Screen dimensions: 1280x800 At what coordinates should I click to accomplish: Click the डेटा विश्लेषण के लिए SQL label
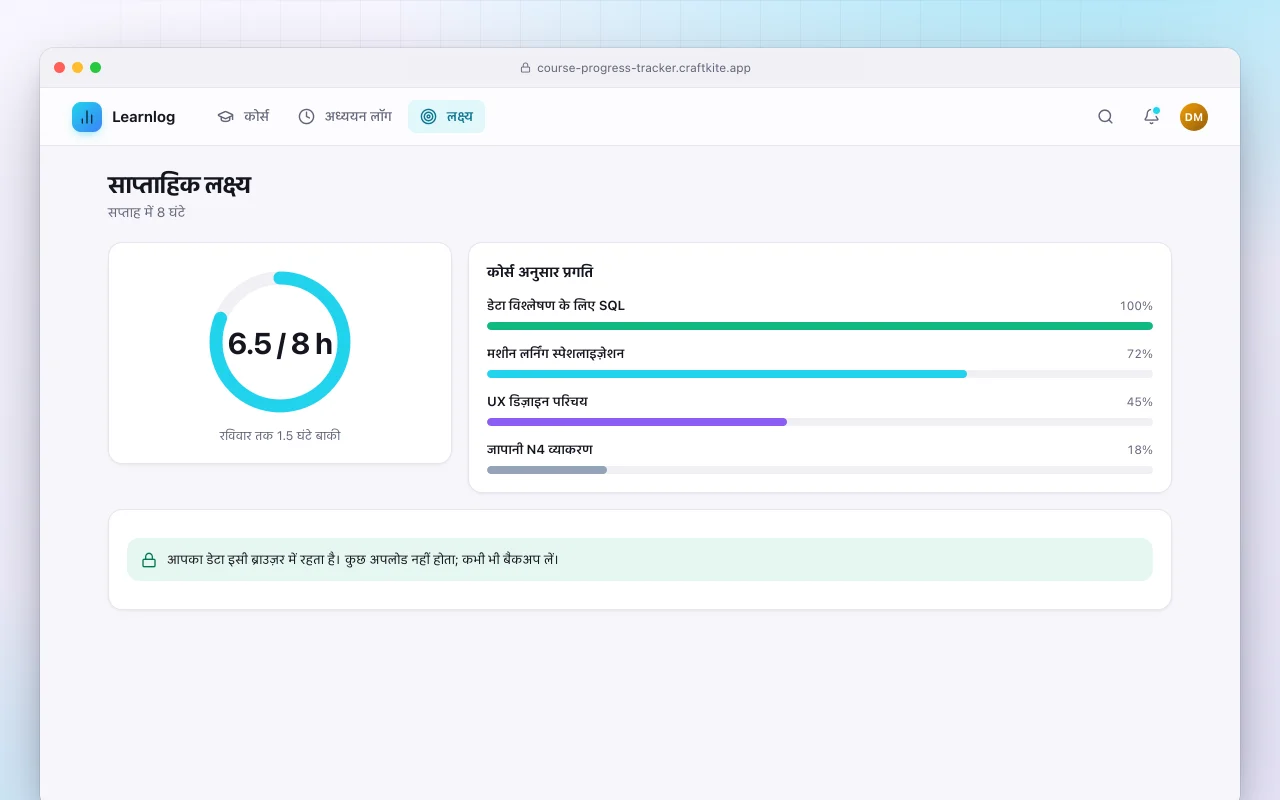(x=556, y=306)
